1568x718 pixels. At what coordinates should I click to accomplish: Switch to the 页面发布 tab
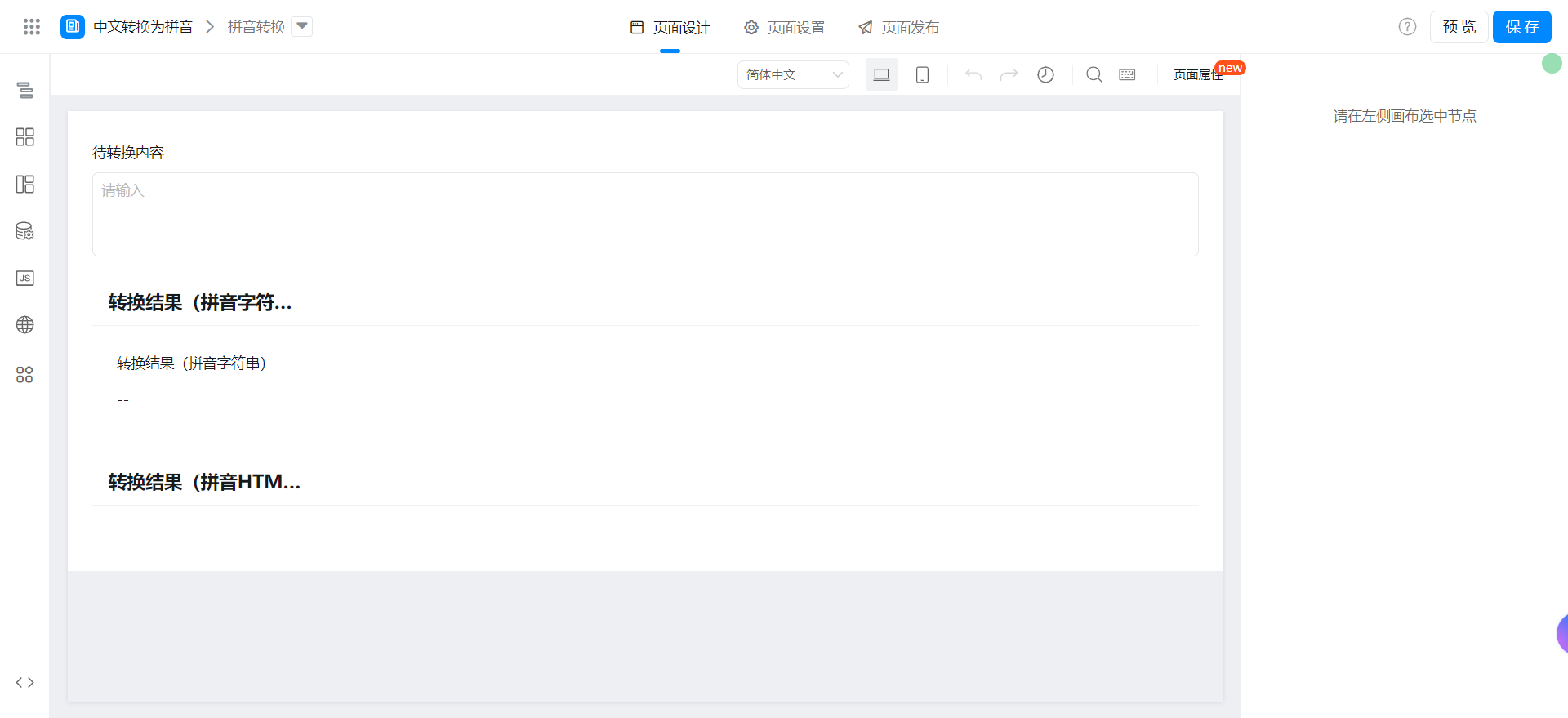[x=898, y=28]
